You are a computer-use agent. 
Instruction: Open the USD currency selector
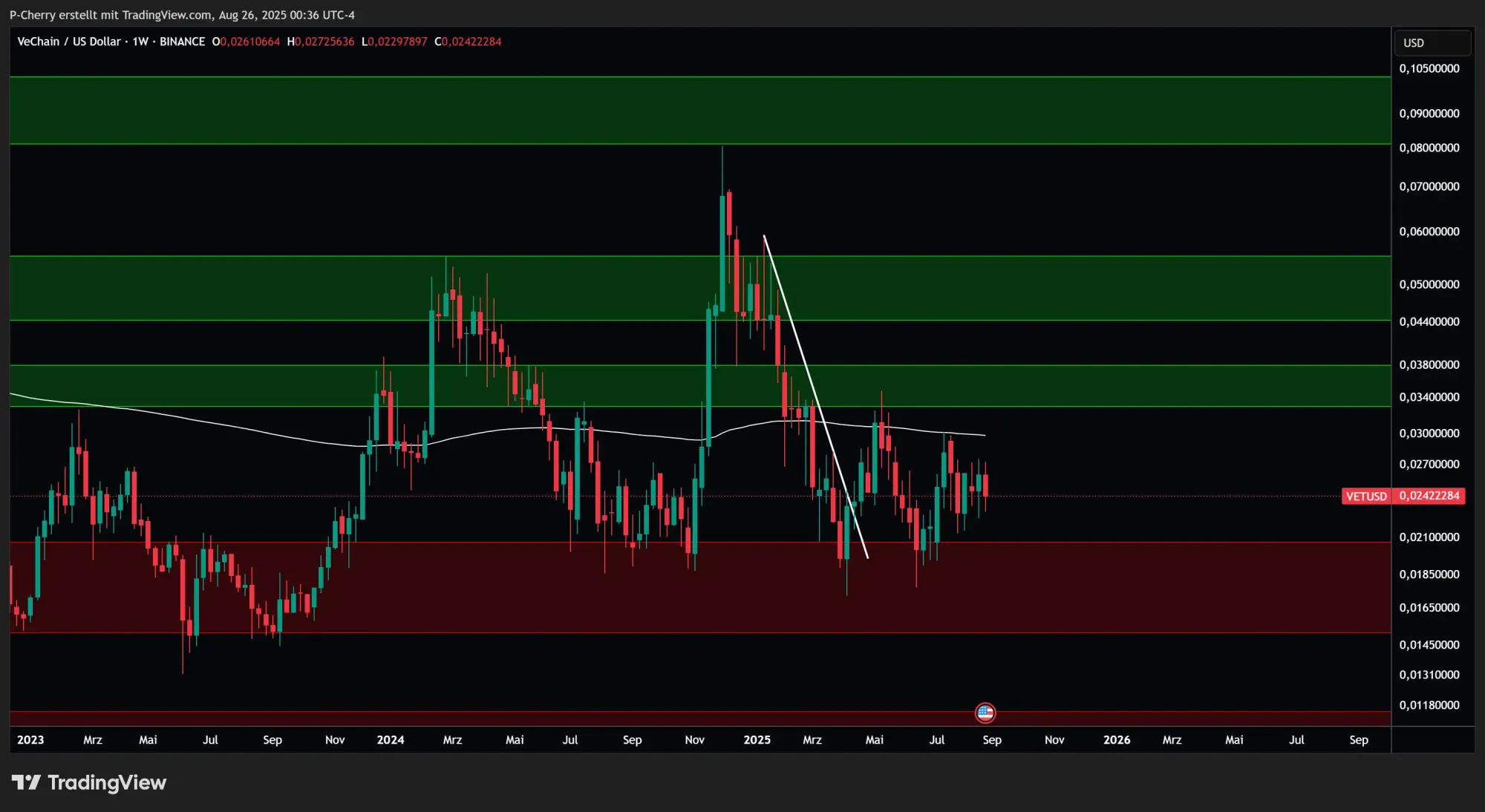point(1432,43)
